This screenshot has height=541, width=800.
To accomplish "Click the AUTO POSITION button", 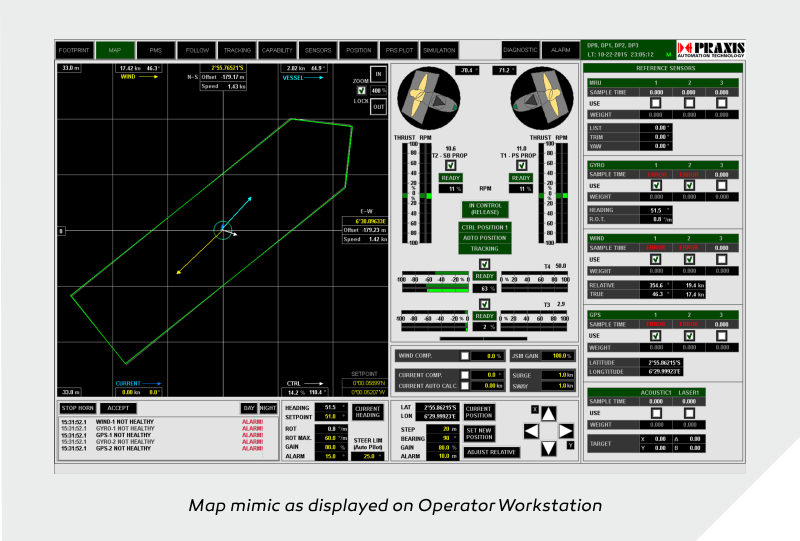I will click(x=484, y=238).
